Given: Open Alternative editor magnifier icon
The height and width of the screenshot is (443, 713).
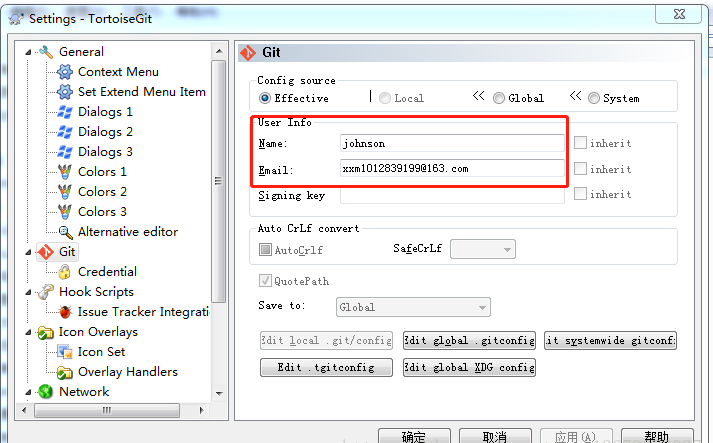Looking at the screenshot, I should coord(65,232).
